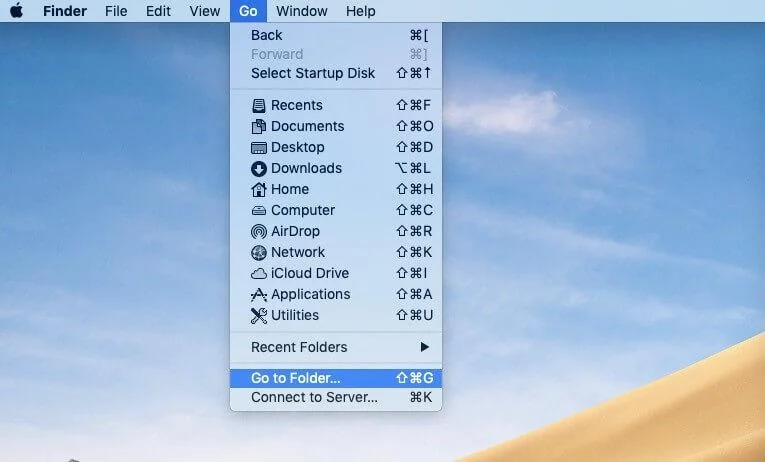Open the File menu
The height and width of the screenshot is (462, 765).
coord(116,11)
